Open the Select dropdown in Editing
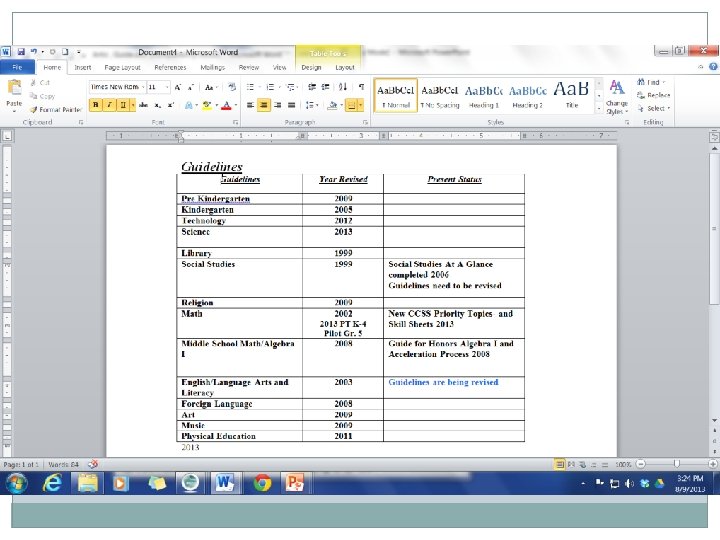Screen dimensions: 720x540 click(654, 108)
